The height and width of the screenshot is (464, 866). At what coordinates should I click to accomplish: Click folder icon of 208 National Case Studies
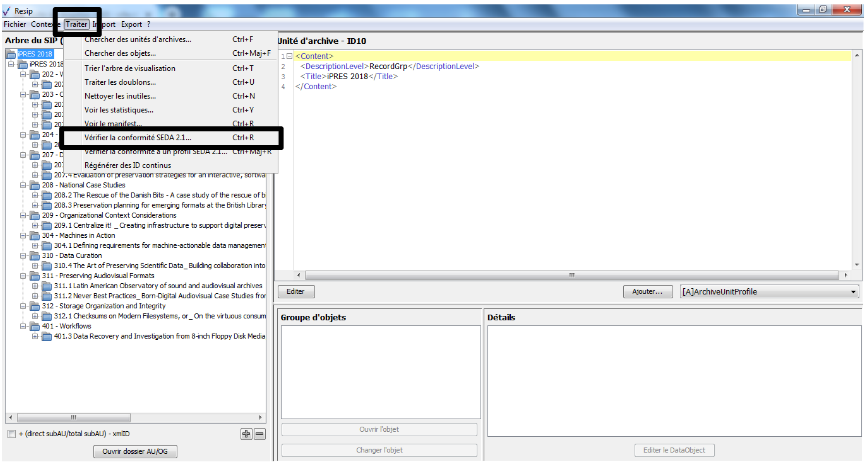[x=35, y=185]
